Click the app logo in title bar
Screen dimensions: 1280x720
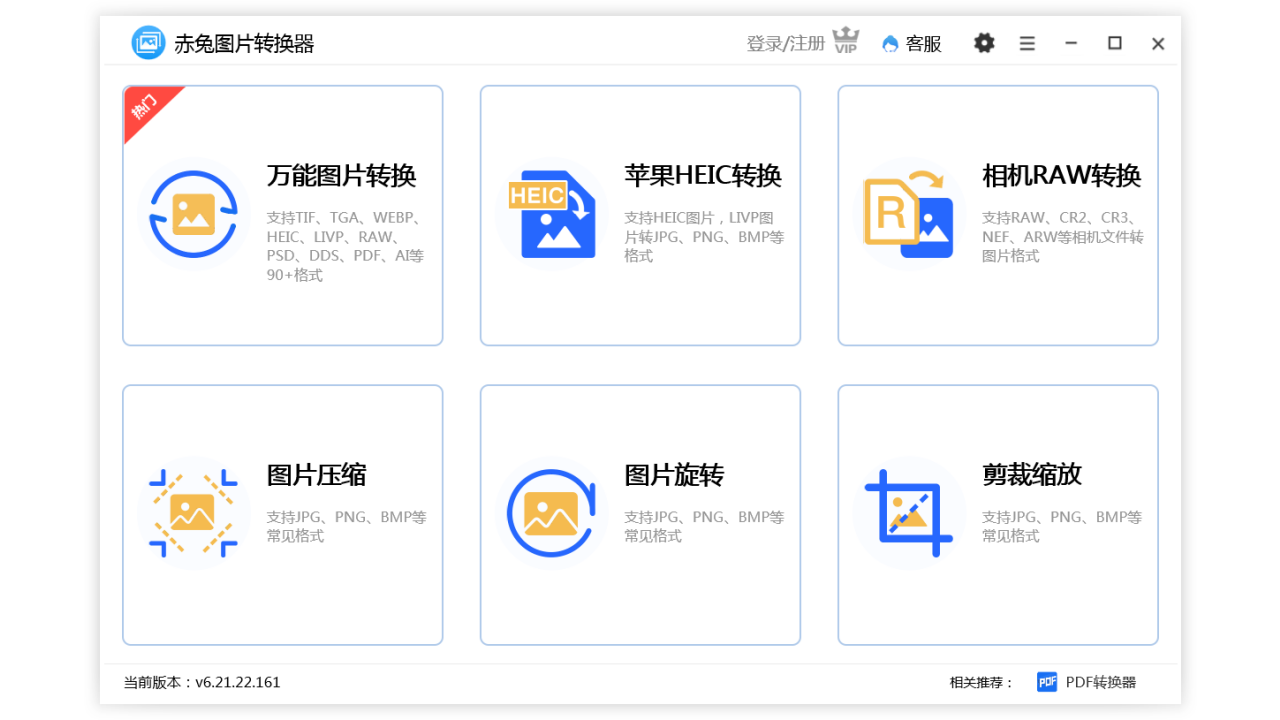tap(148, 43)
